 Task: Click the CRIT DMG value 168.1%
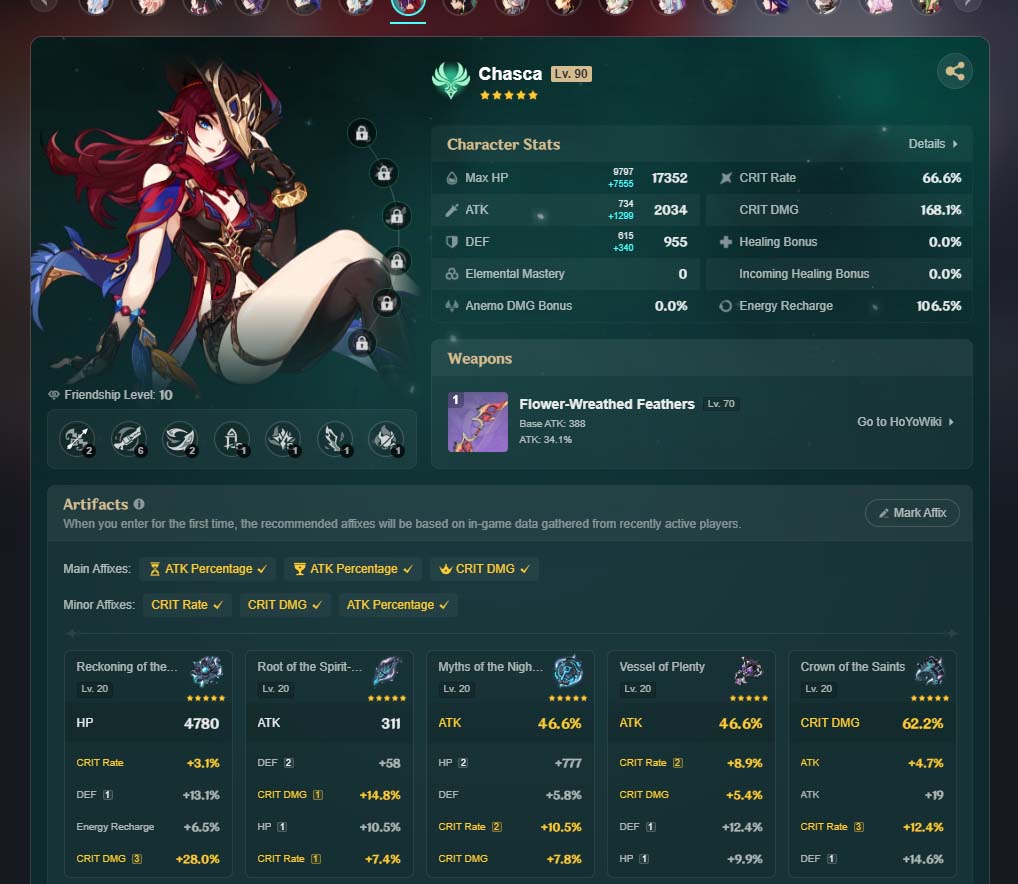click(x=940, y=210)
